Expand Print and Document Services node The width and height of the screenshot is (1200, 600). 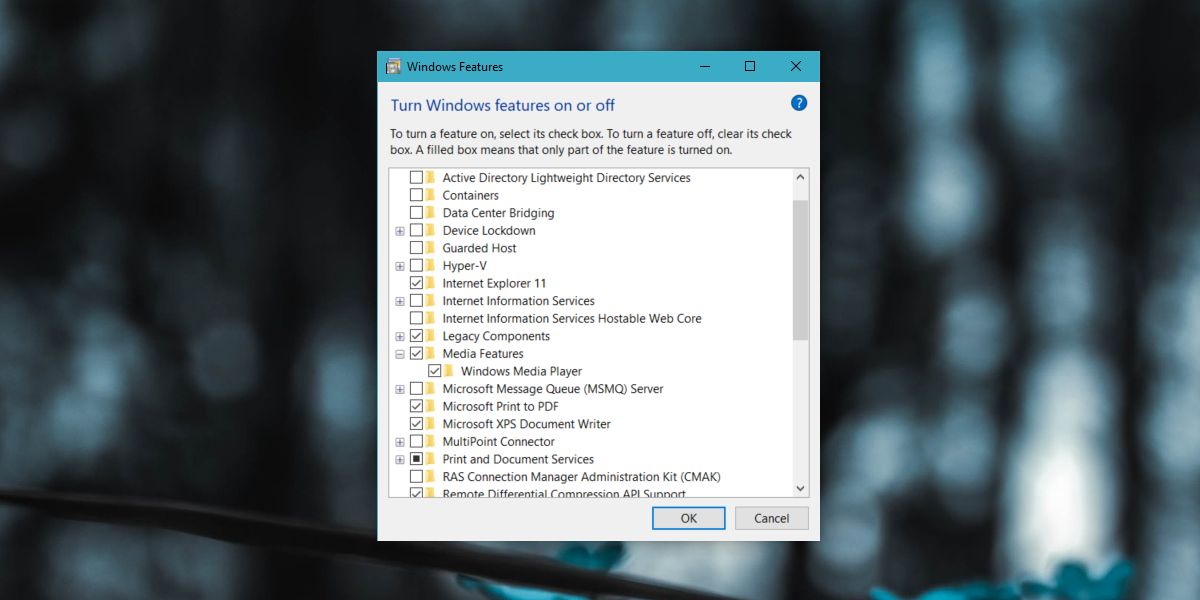pos(400,459)
